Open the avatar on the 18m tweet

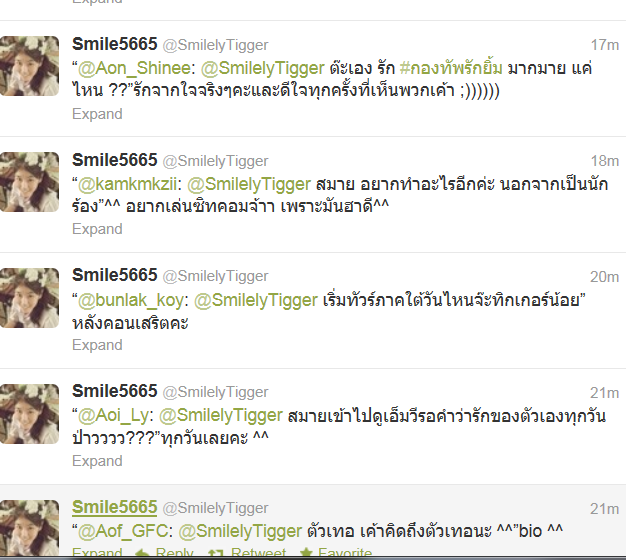pyautogui.click(x=29, y=182)
